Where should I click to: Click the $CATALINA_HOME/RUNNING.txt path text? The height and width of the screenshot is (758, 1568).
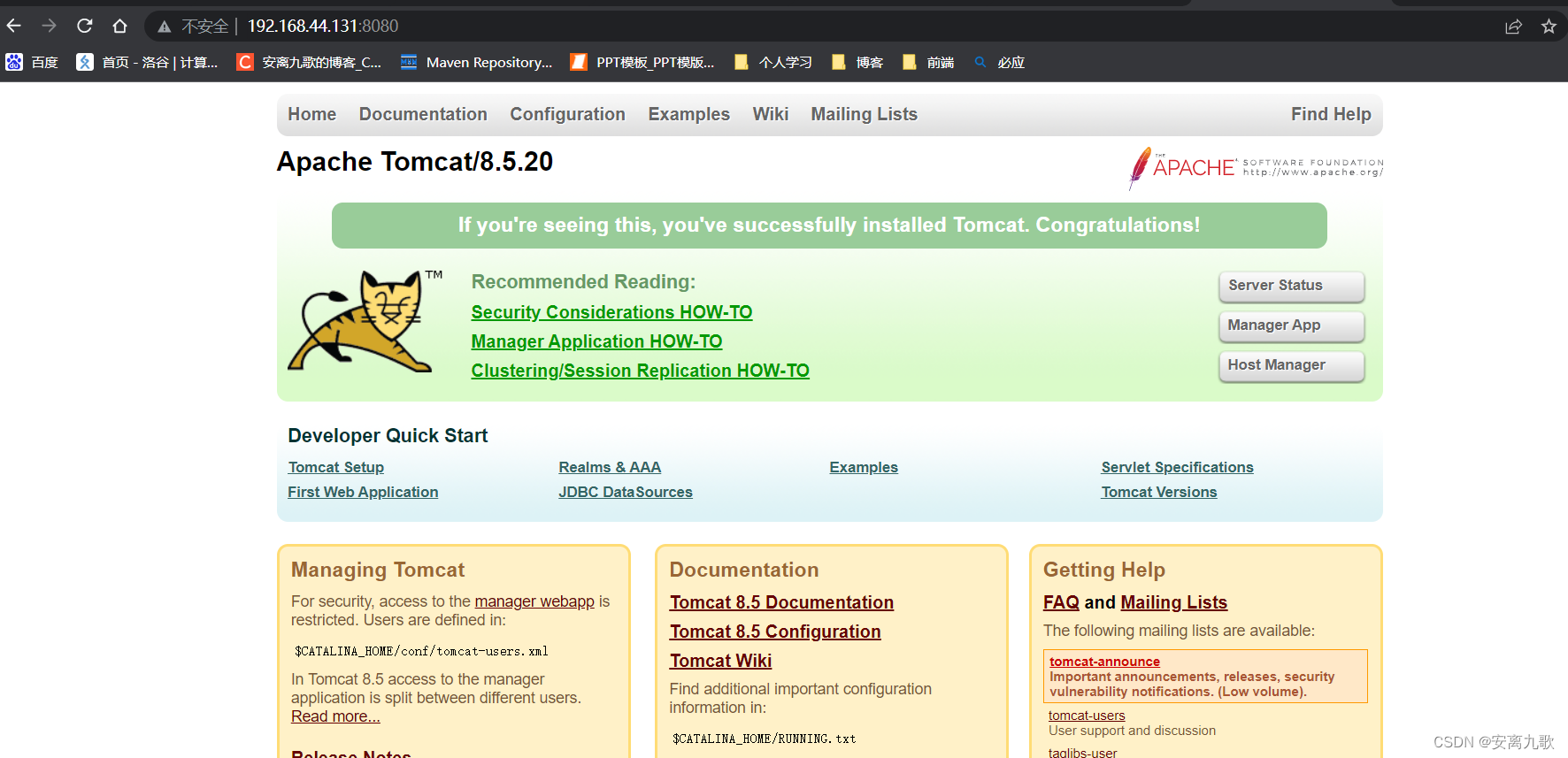(x=764, y=739)
